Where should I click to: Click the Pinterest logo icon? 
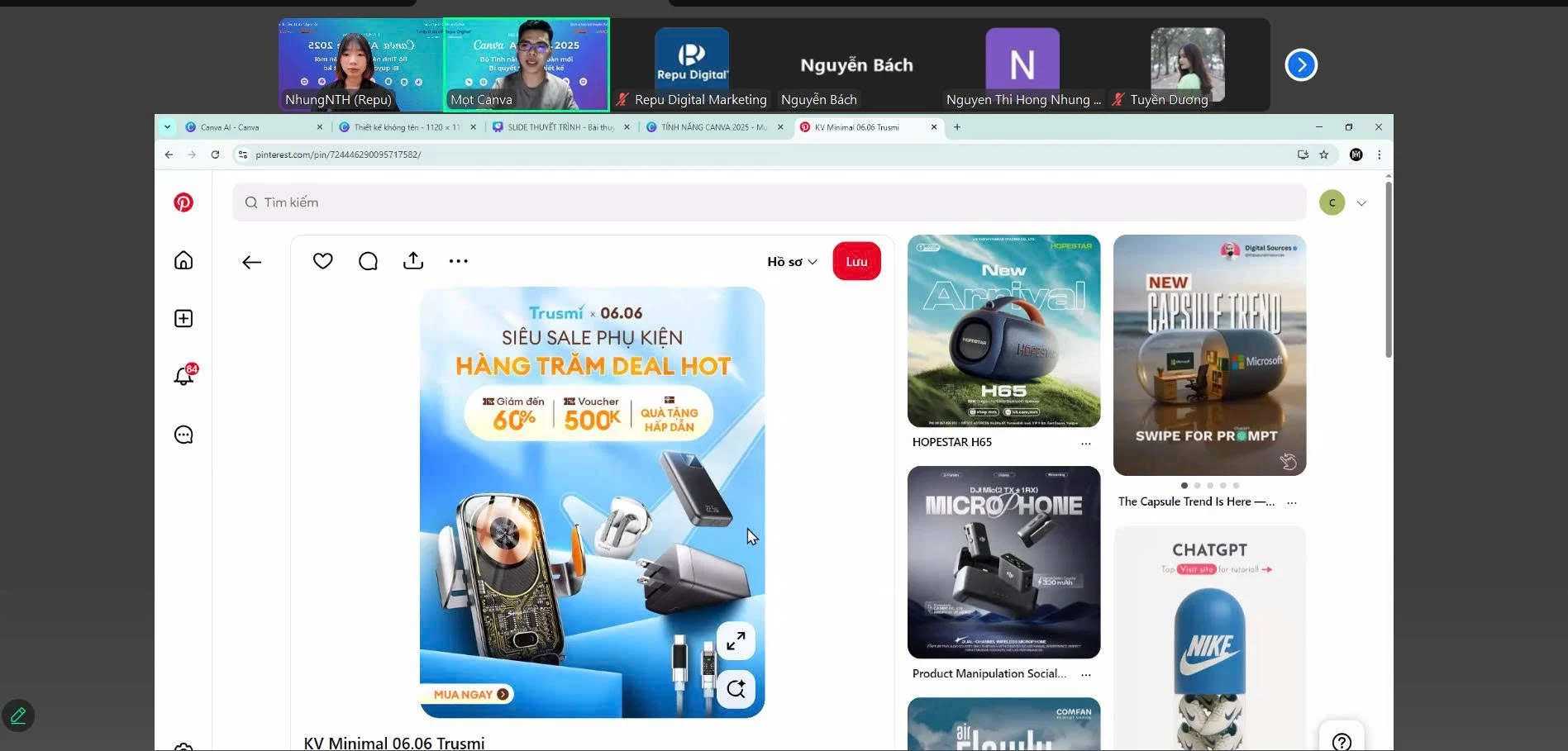[183, 202]
